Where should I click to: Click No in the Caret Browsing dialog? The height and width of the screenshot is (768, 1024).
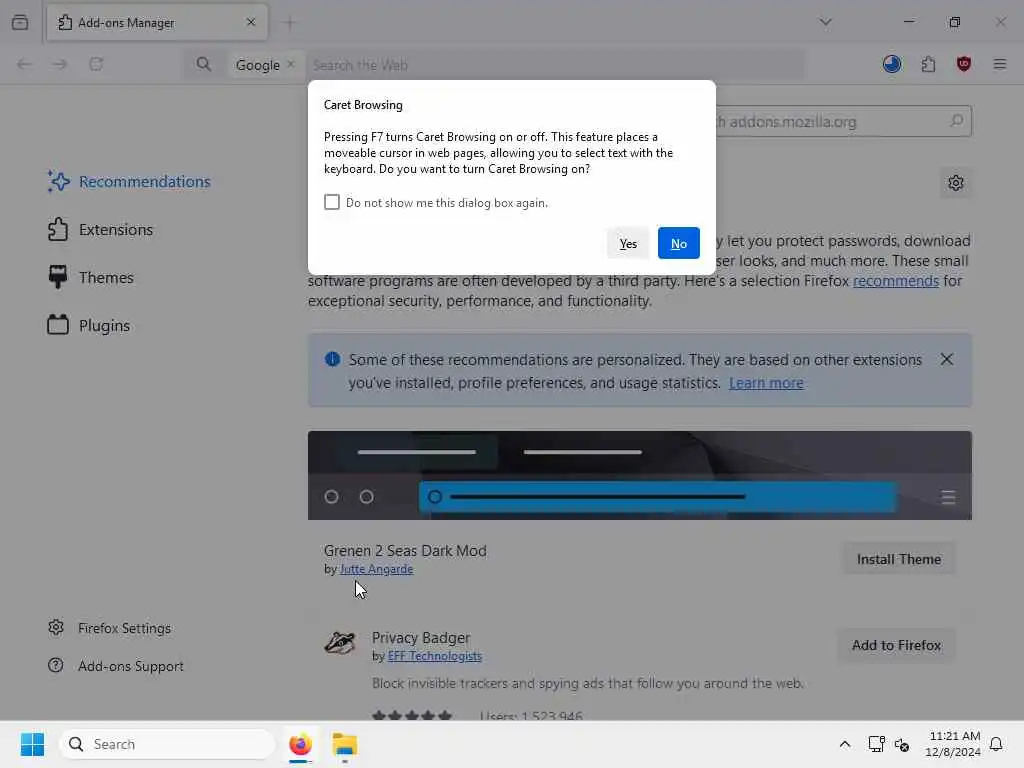coord(679,243)
